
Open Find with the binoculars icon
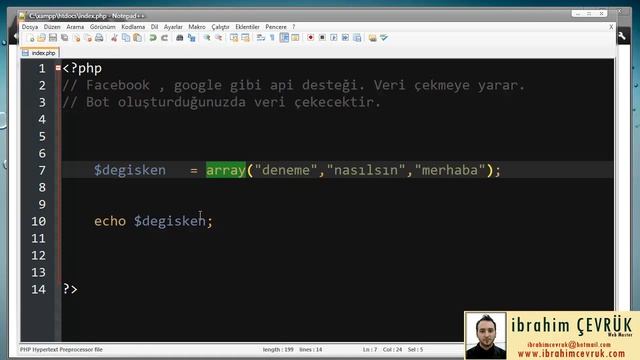[180, 38]
